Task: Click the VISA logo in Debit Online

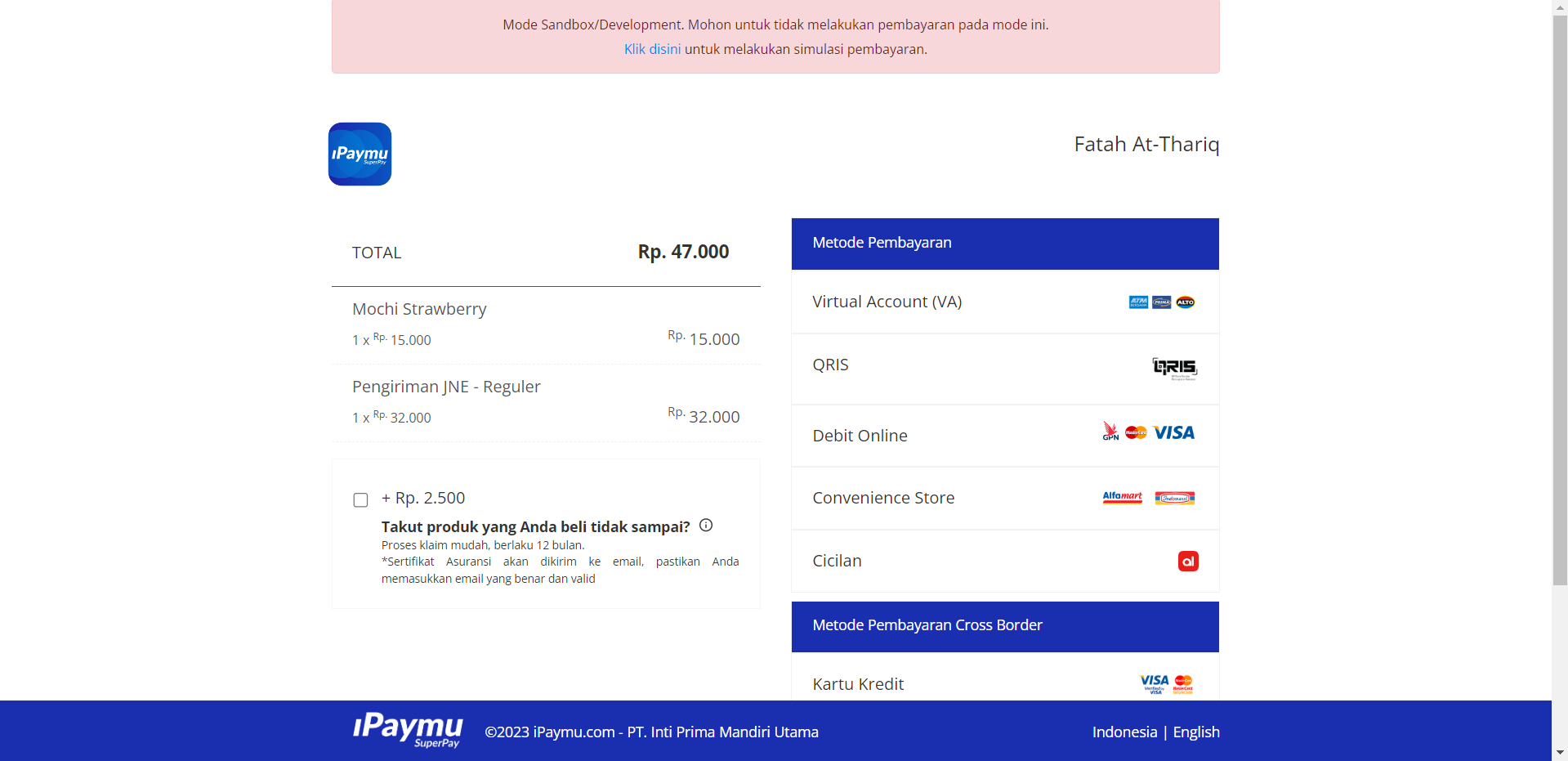Action: click(x=1174, y=433)
